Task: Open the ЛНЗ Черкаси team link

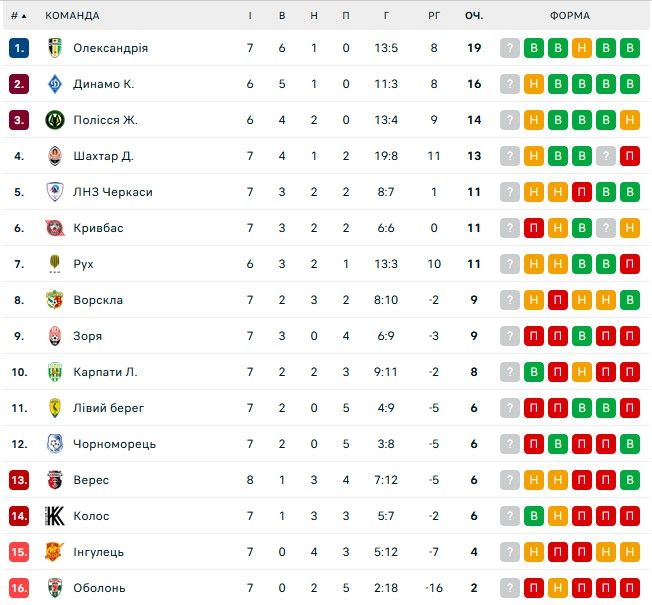Action: [x=113, y=192]
